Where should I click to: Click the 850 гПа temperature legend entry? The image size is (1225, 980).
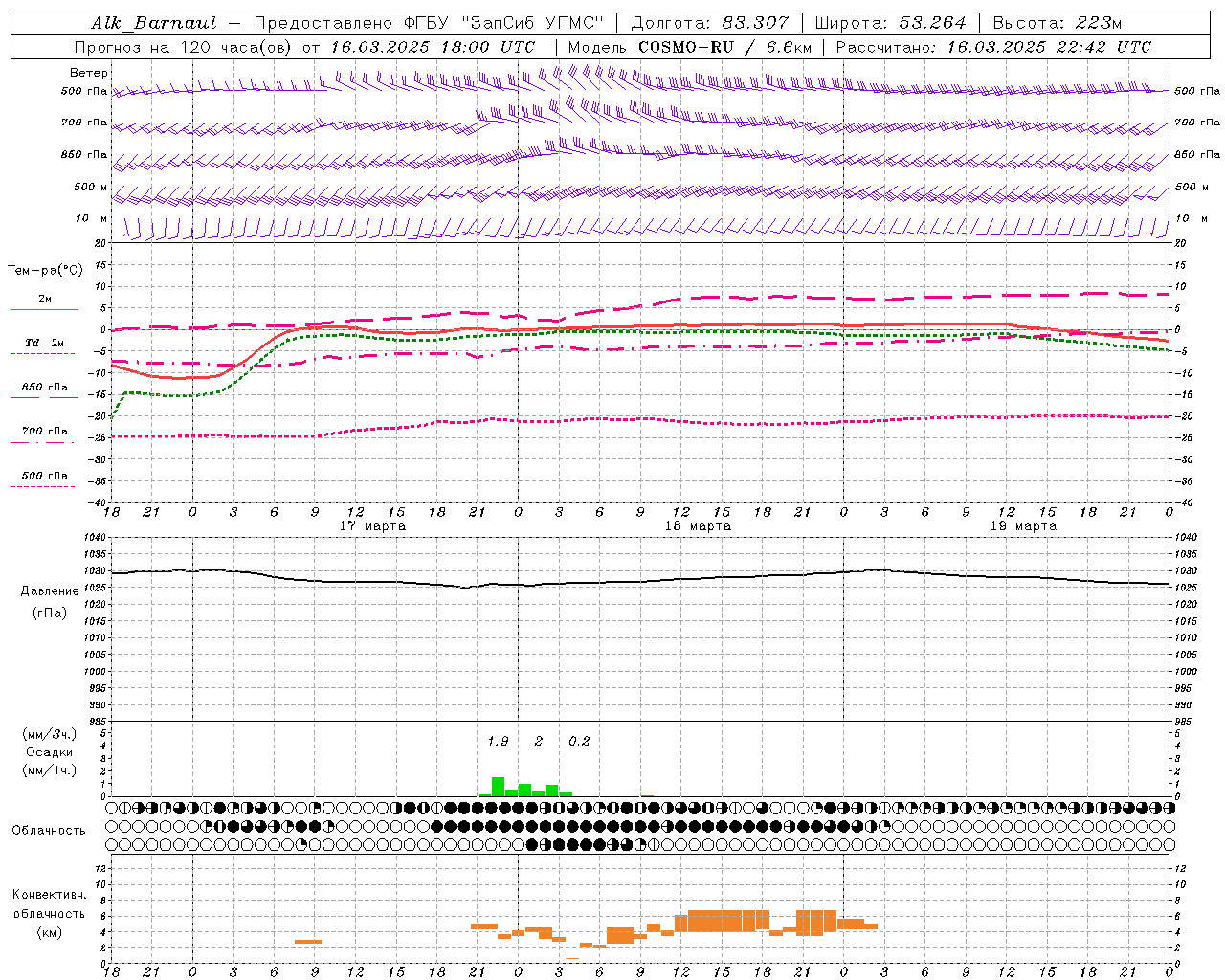[45, 388]
